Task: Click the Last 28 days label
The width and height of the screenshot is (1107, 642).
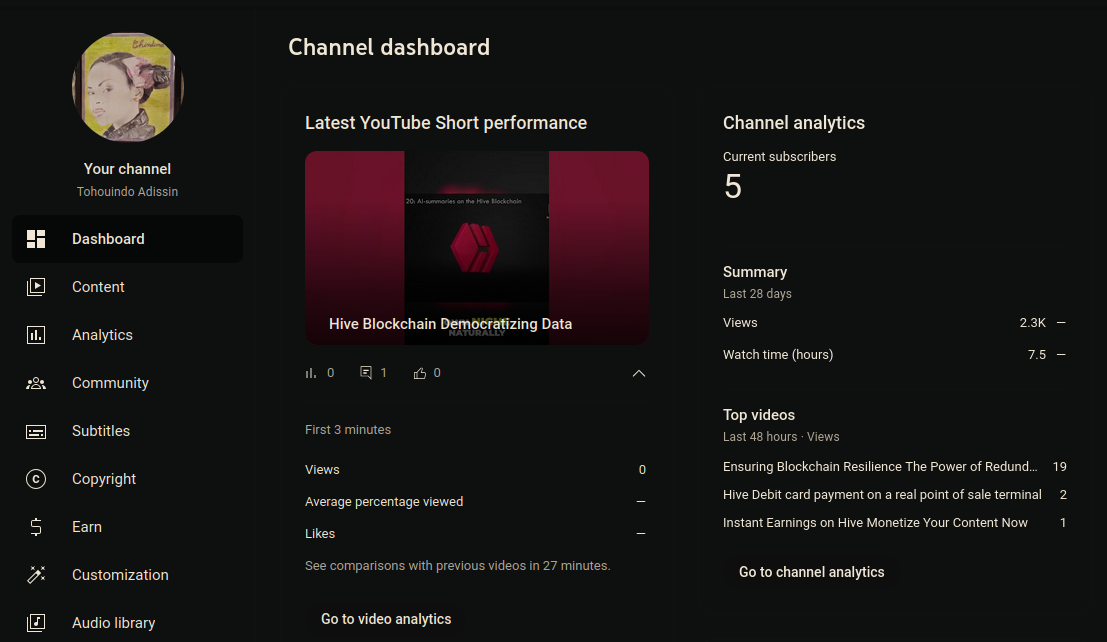Action: click(757, 294)
